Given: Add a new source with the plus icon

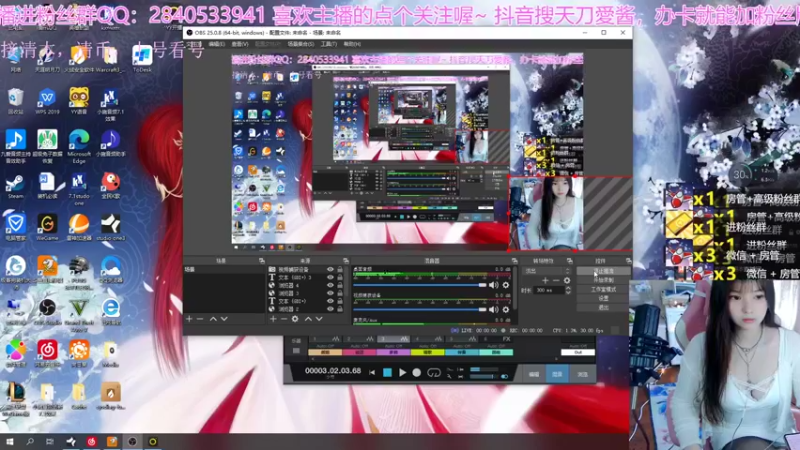Looking at the screenshot, I should pyautogui.click(x=273, y=319).
